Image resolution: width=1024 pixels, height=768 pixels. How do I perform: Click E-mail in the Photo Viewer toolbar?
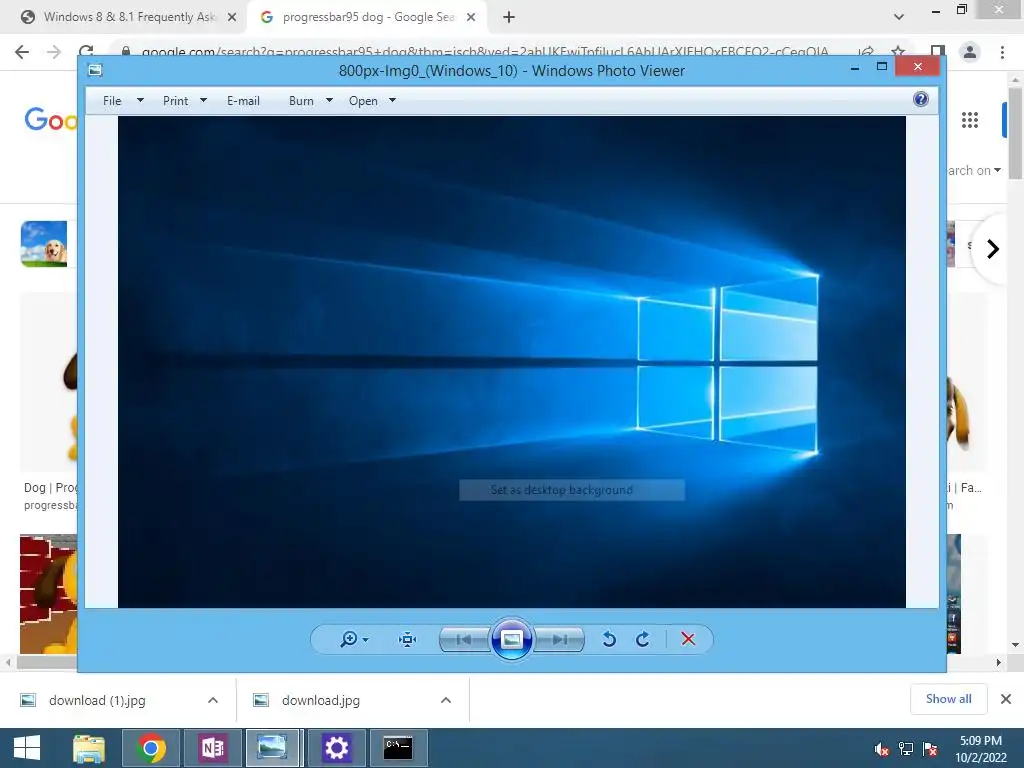[243, 101]
